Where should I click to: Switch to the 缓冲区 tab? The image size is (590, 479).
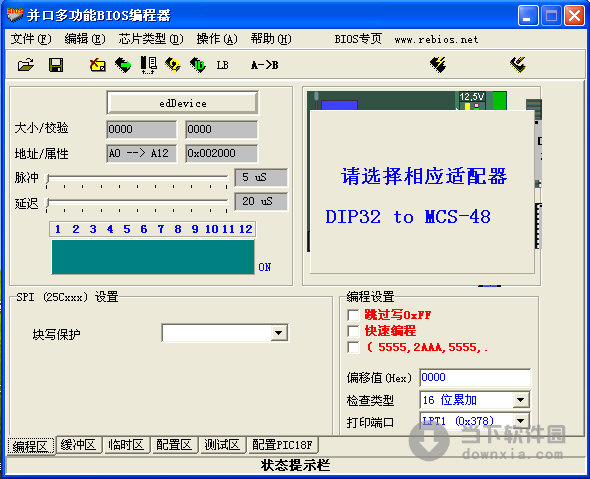[78, 445]
